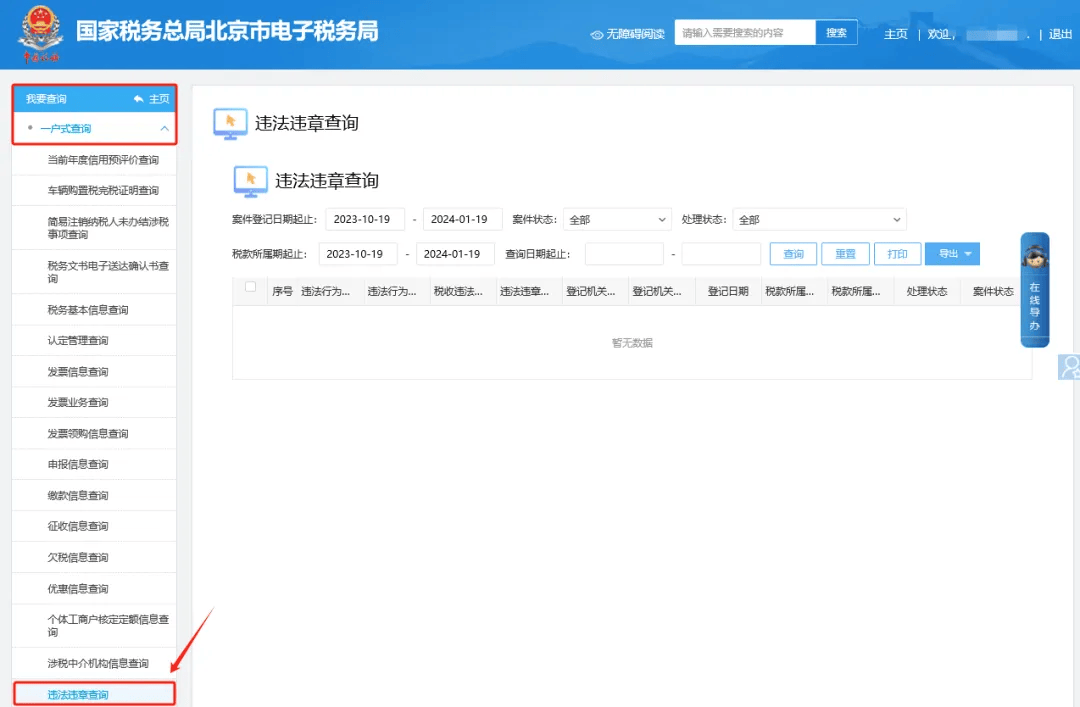Select 发票业务查询 in sidebar
Screen dimensions: 1080x707
(94, 402)
